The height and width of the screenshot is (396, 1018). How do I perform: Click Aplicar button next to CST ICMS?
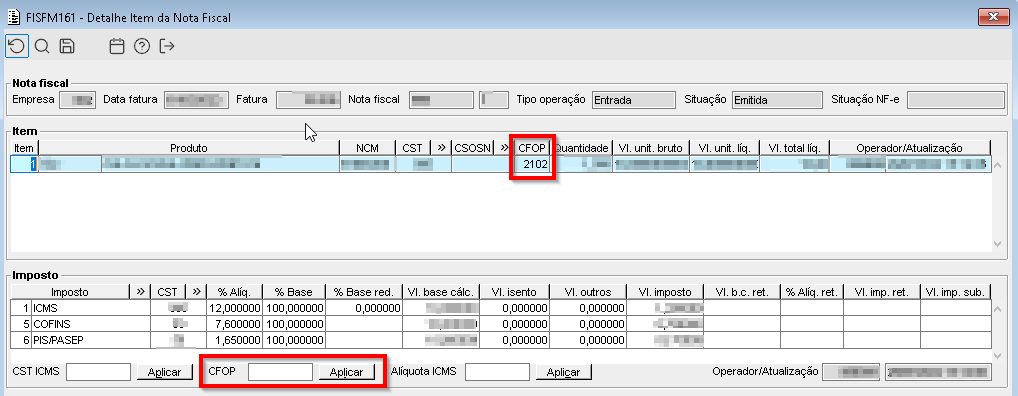pos(165,372)
